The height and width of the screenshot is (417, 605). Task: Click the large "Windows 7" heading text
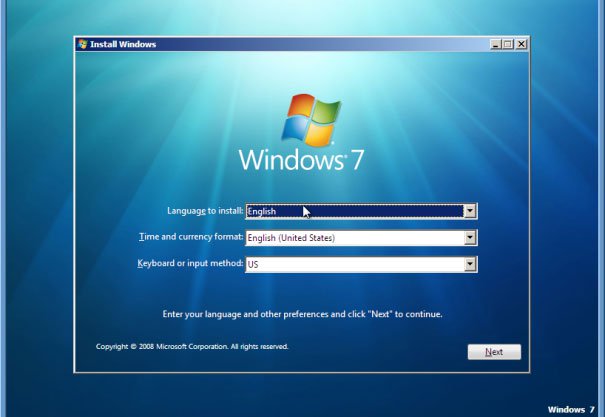click(301, 160)
